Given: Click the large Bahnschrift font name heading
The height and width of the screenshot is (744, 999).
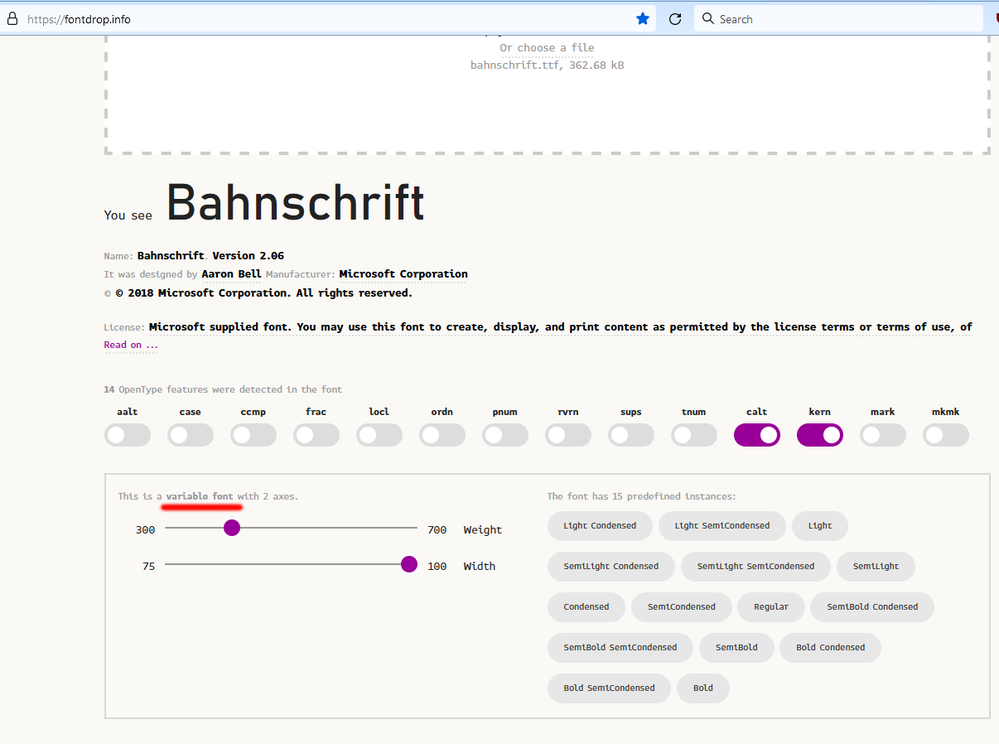Looking at the screenshot, I should point(296,203).
